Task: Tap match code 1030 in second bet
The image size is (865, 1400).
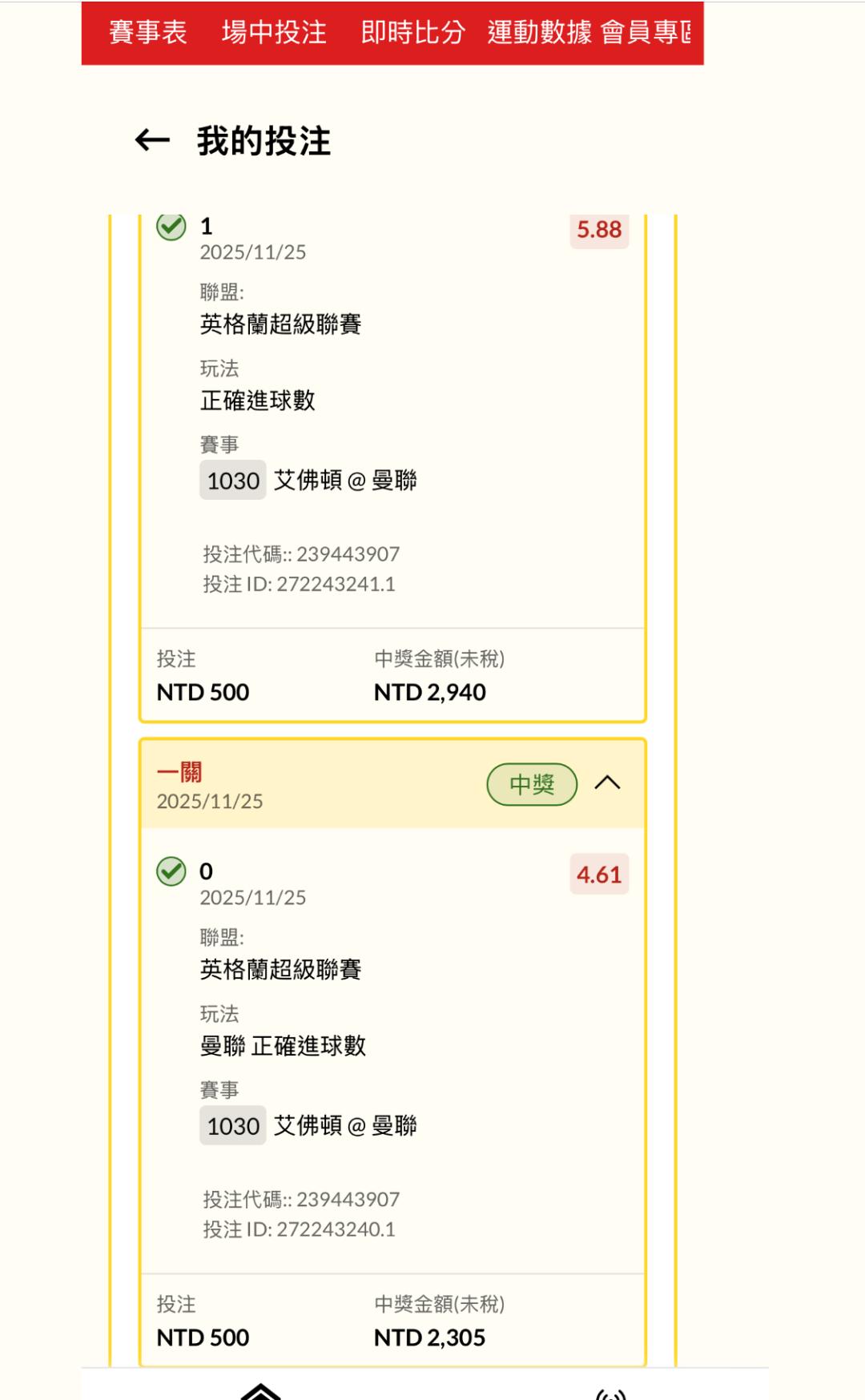Action: pyautogui.click(x=233, y=1126)
